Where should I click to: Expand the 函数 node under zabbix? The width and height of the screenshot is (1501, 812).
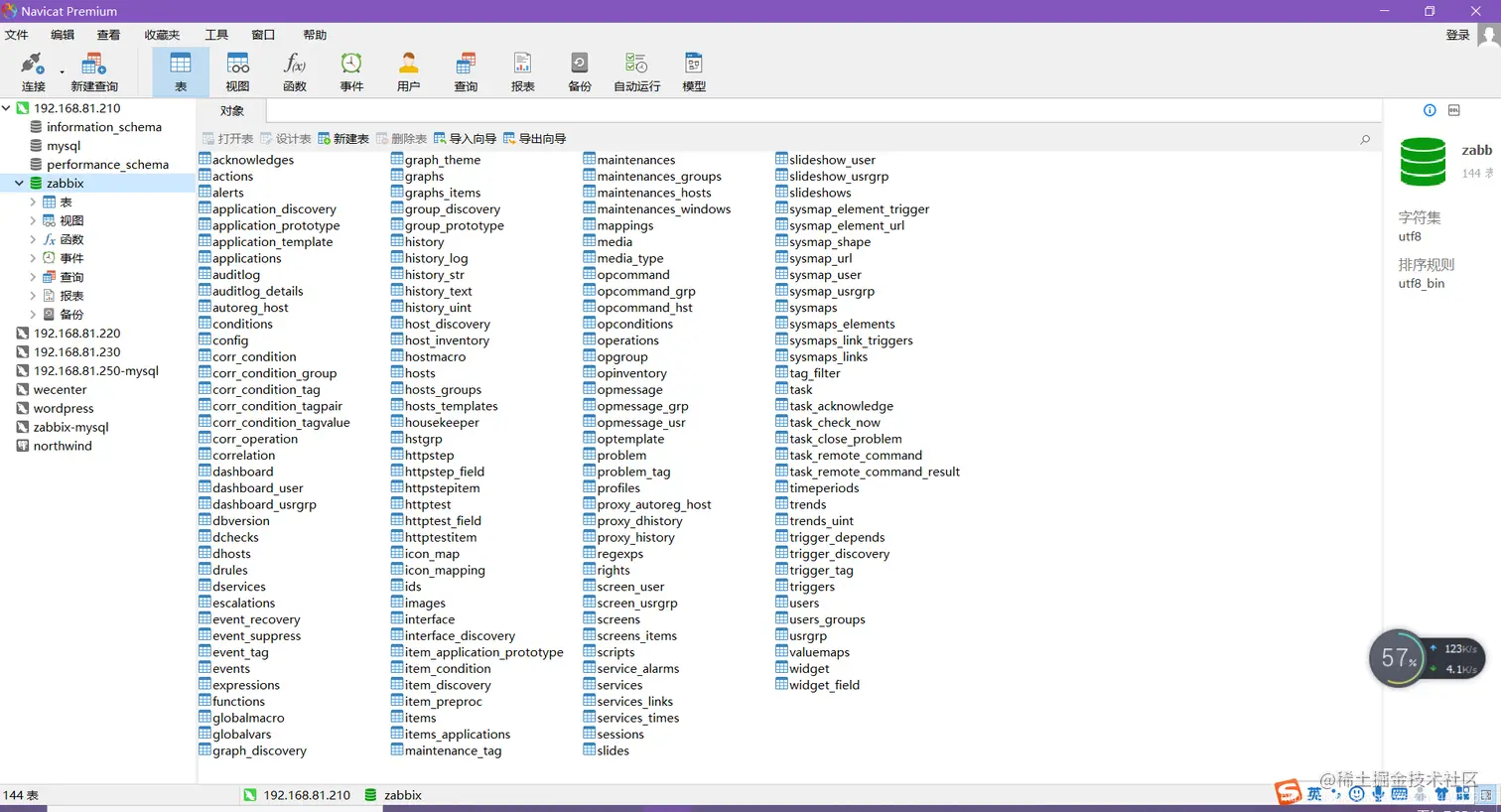(x=33, y=239)
